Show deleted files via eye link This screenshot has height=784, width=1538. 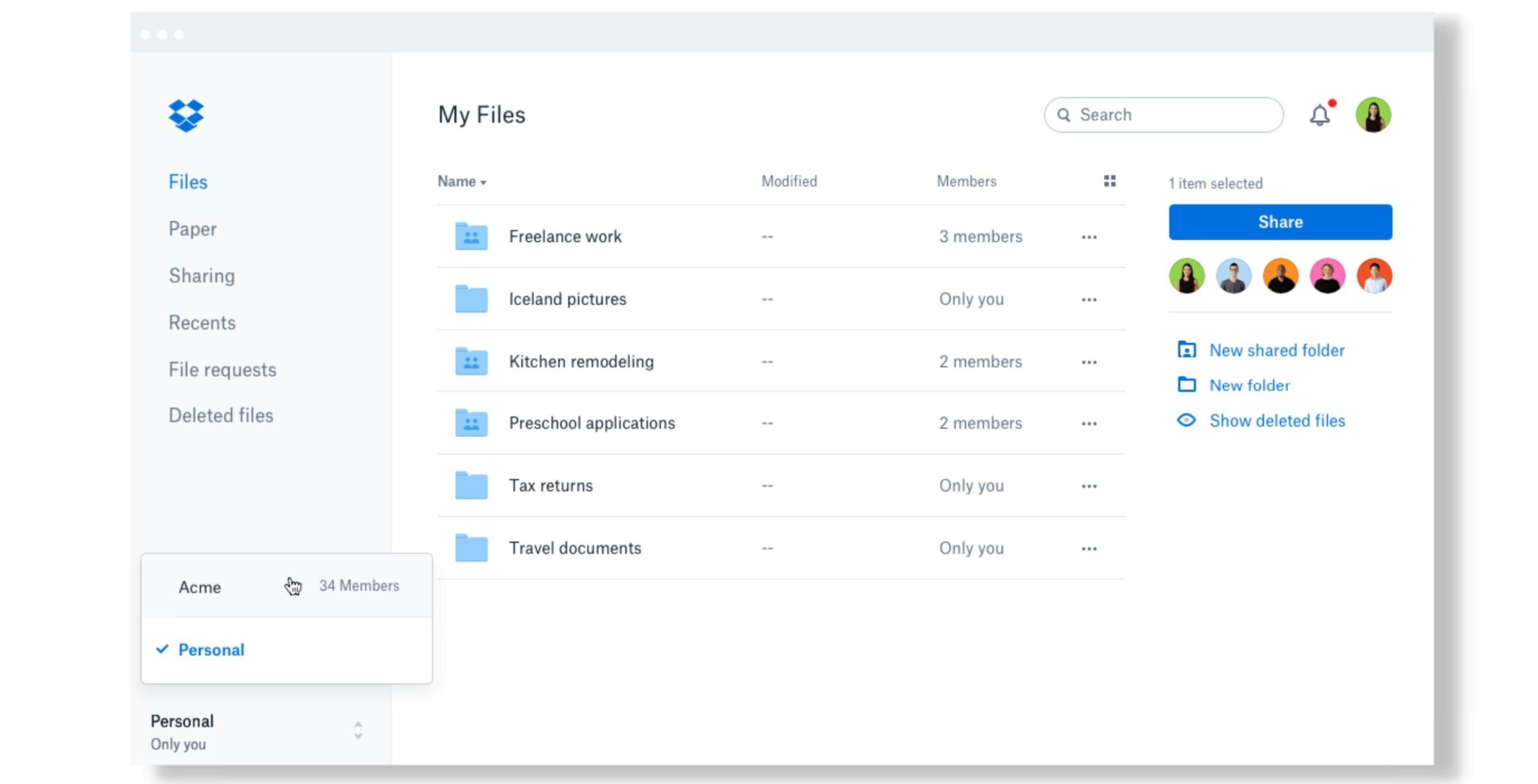click(1276, 421)
